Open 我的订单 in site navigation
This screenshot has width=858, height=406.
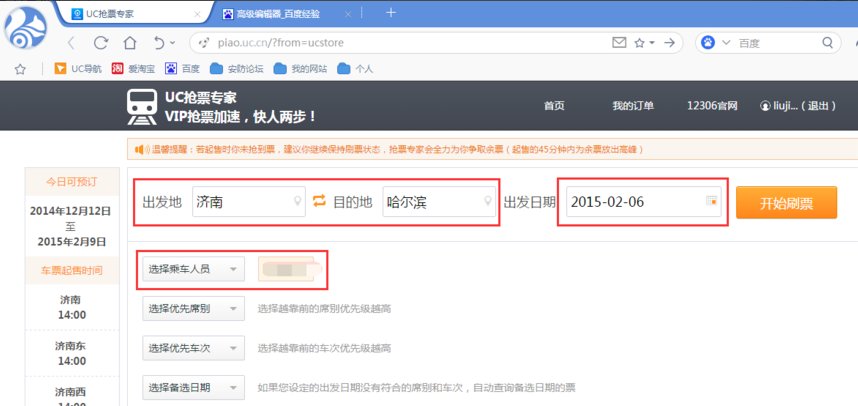pos(633,106)
